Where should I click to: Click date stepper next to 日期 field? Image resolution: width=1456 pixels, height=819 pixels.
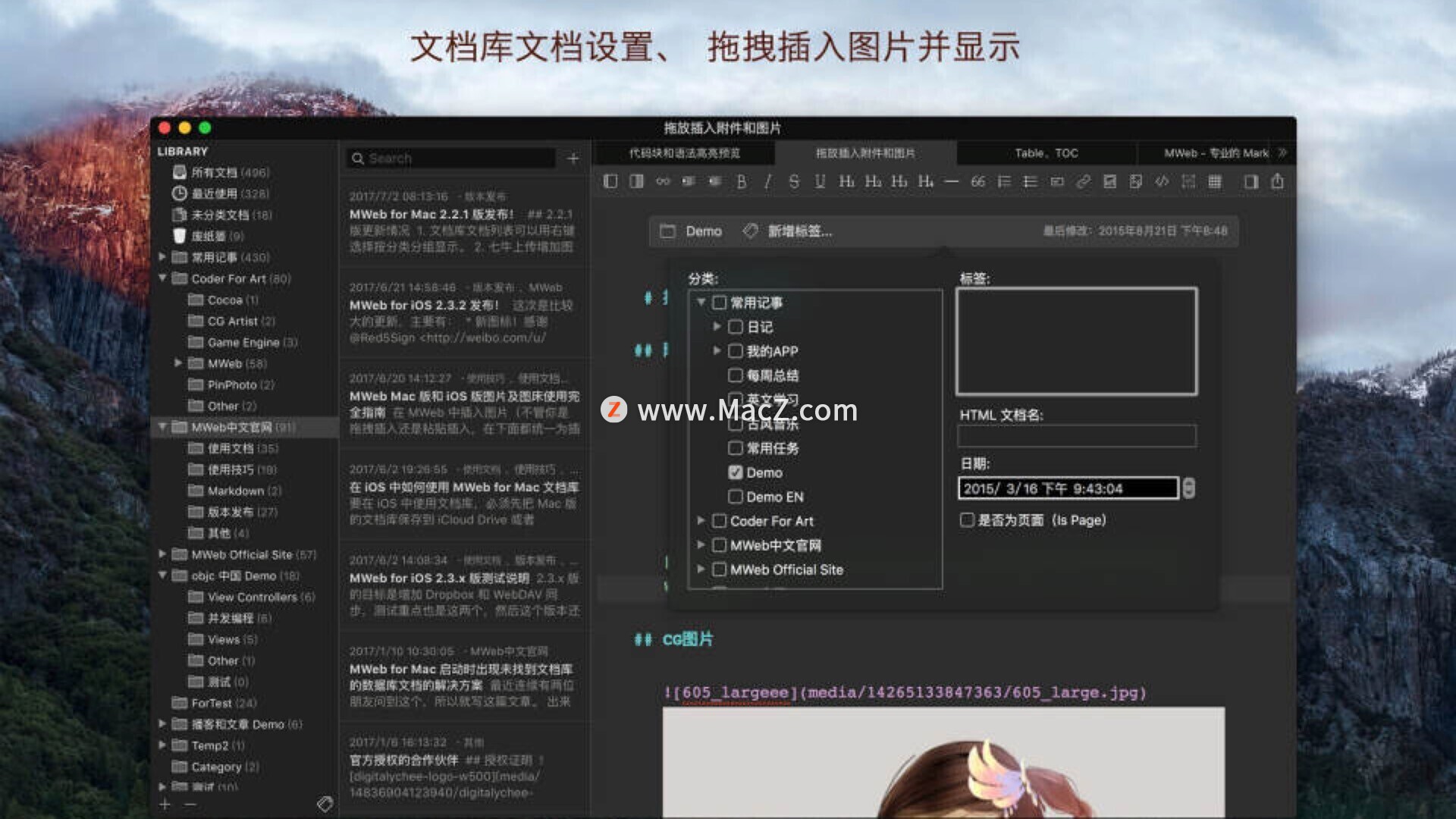1188,488
